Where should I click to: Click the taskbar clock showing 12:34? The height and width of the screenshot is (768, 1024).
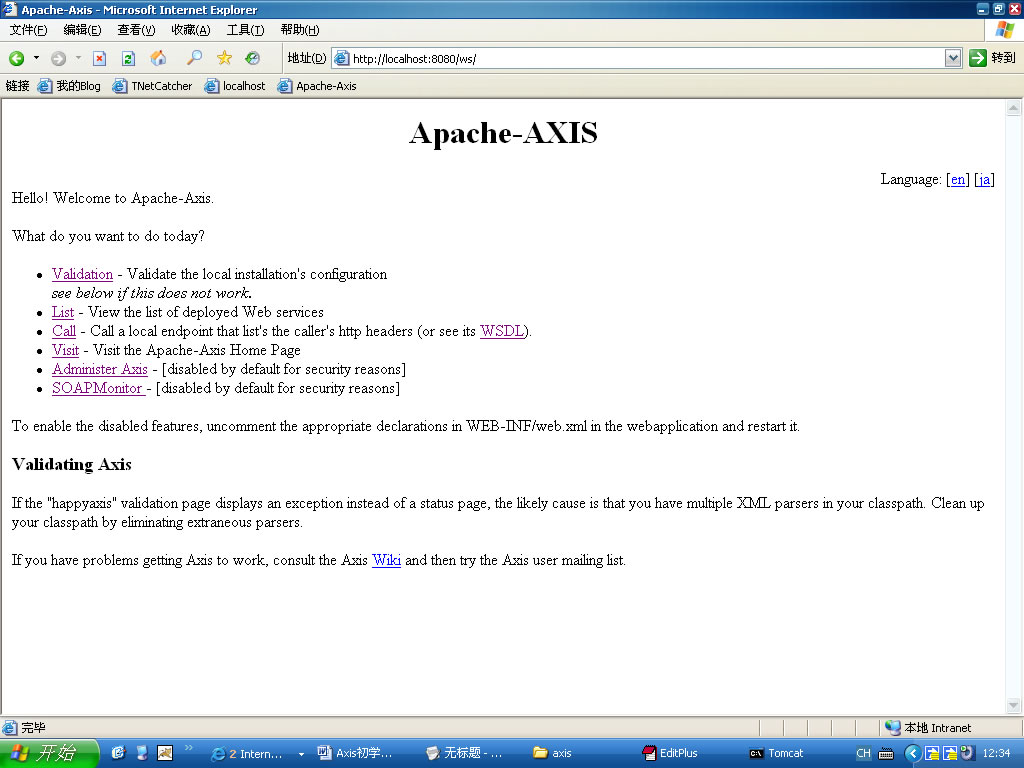click(x=997, y=754)
